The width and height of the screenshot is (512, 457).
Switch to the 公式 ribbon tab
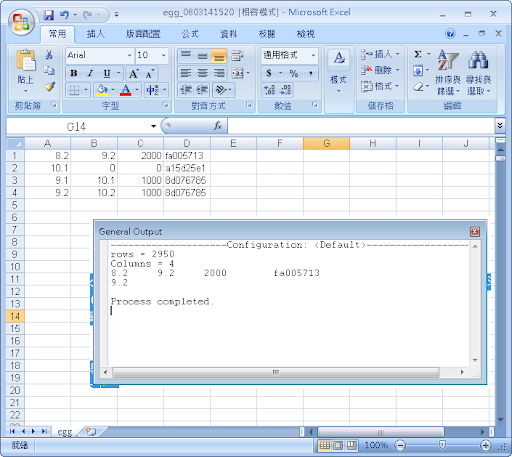pyautogui.click(x=190, y=34)
